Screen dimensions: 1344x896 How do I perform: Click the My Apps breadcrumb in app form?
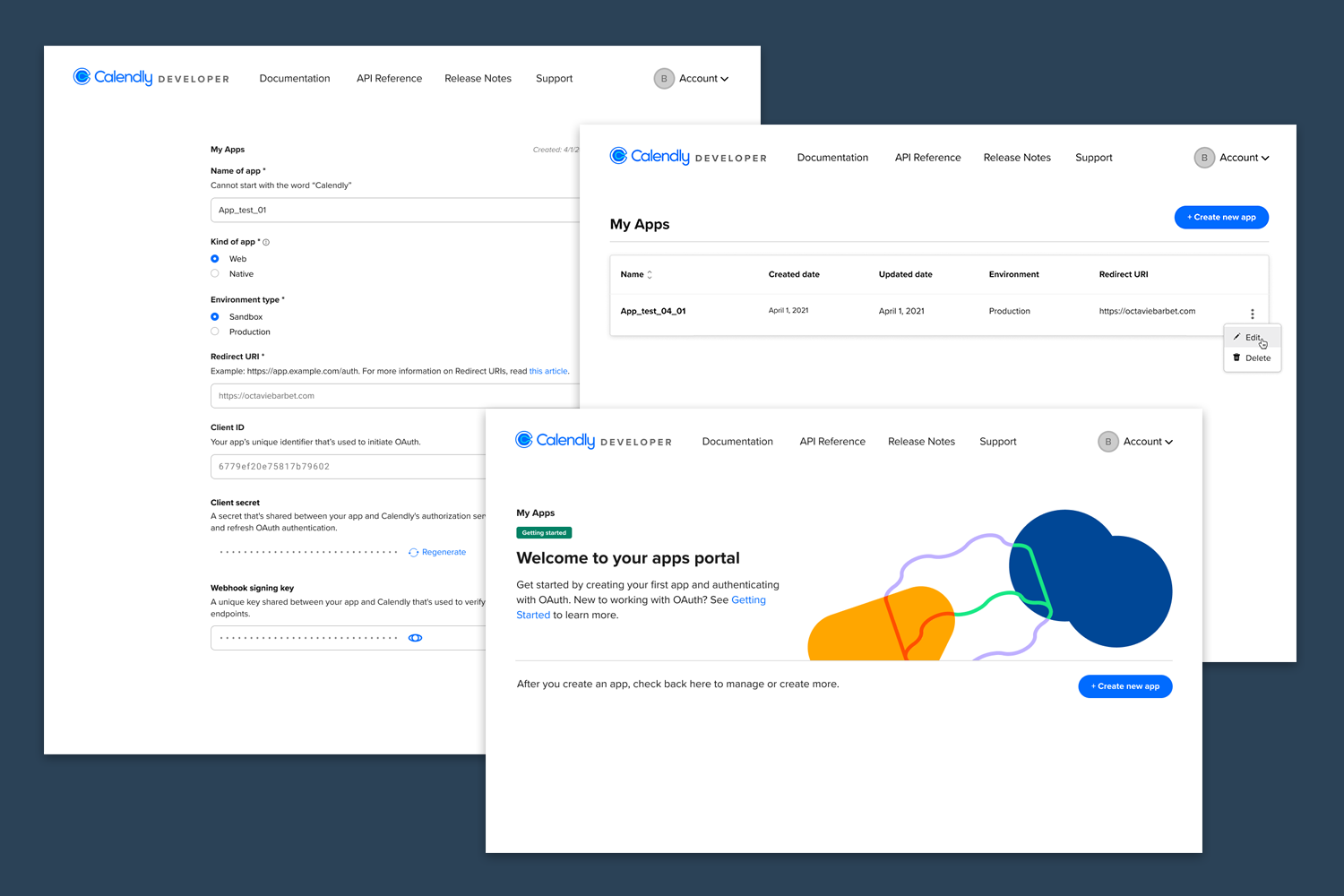(x=228, y=150)
